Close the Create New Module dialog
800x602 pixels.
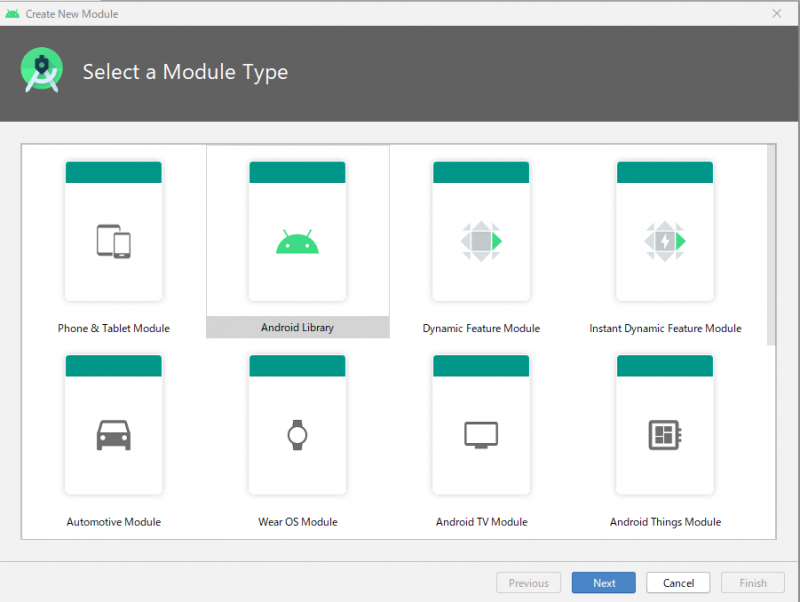click(x=777, y=13)
